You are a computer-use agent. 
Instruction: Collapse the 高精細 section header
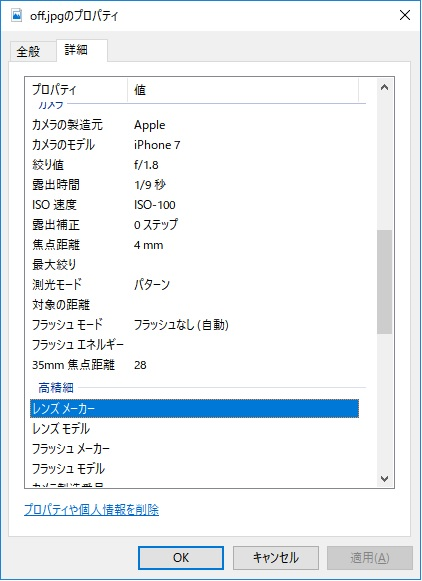[x=56, y=388]
